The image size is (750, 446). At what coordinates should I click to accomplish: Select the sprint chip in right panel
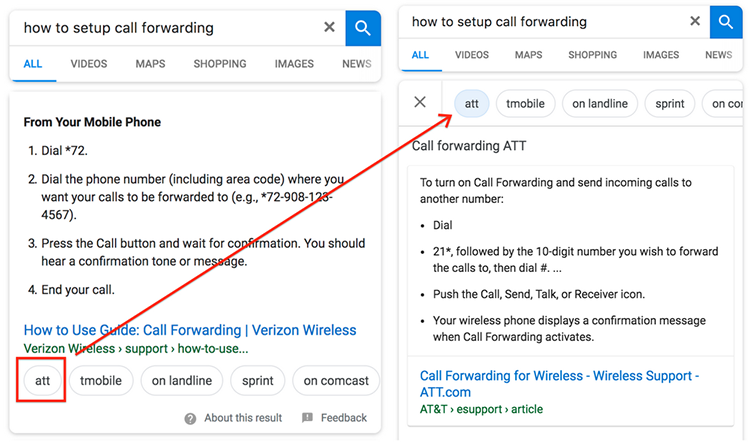coord(670,104)
